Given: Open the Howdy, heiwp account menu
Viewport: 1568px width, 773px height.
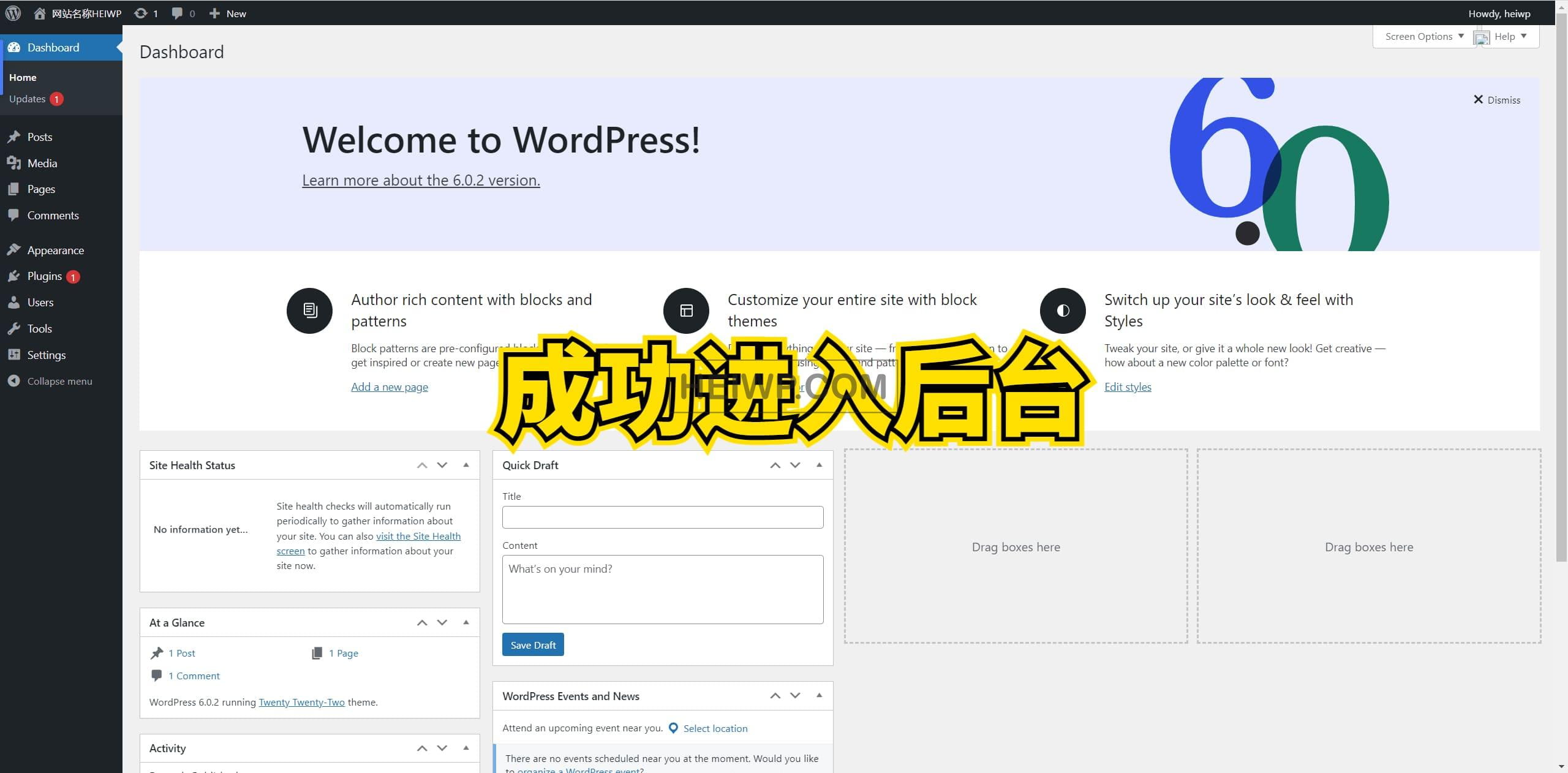Looking at the screenshot, I should point(1499,13).
